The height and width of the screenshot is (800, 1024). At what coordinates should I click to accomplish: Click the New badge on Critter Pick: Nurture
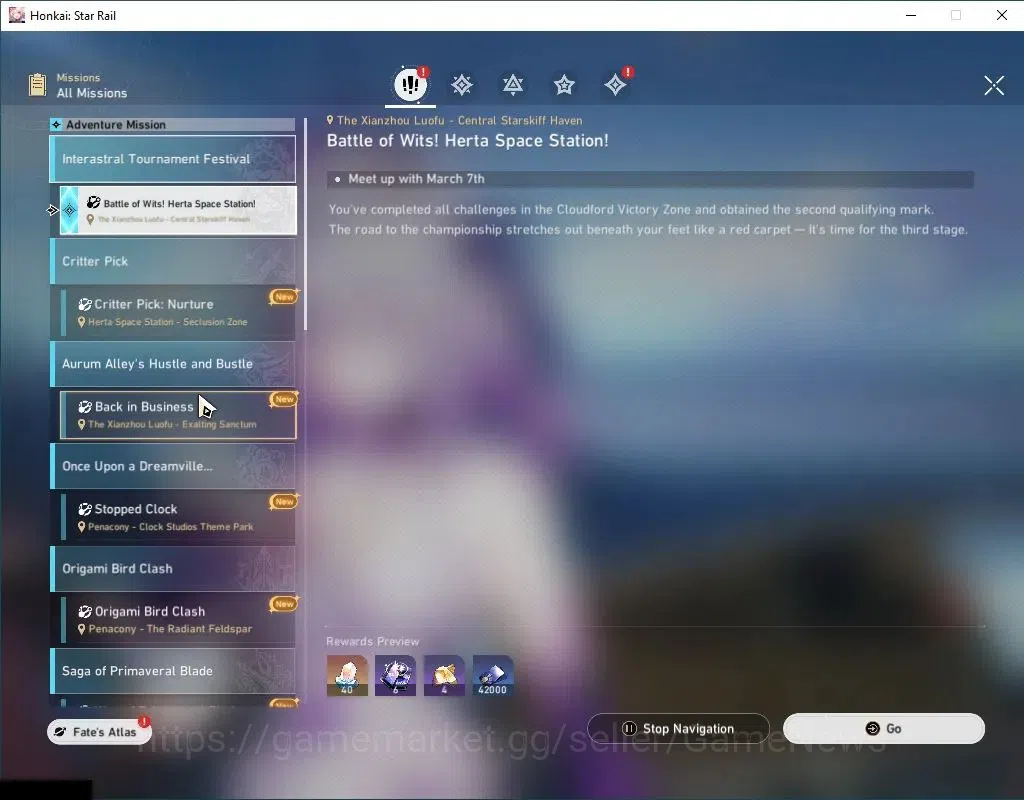[284, 296]
